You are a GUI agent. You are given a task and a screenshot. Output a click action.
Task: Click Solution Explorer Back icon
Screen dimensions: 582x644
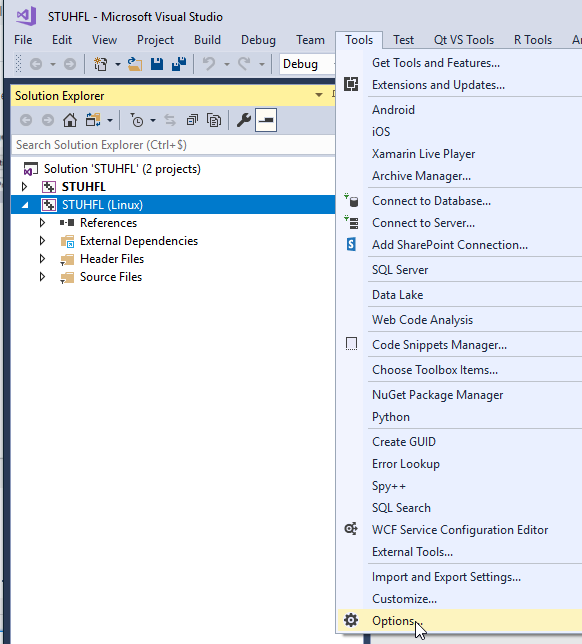click(26, 120)
